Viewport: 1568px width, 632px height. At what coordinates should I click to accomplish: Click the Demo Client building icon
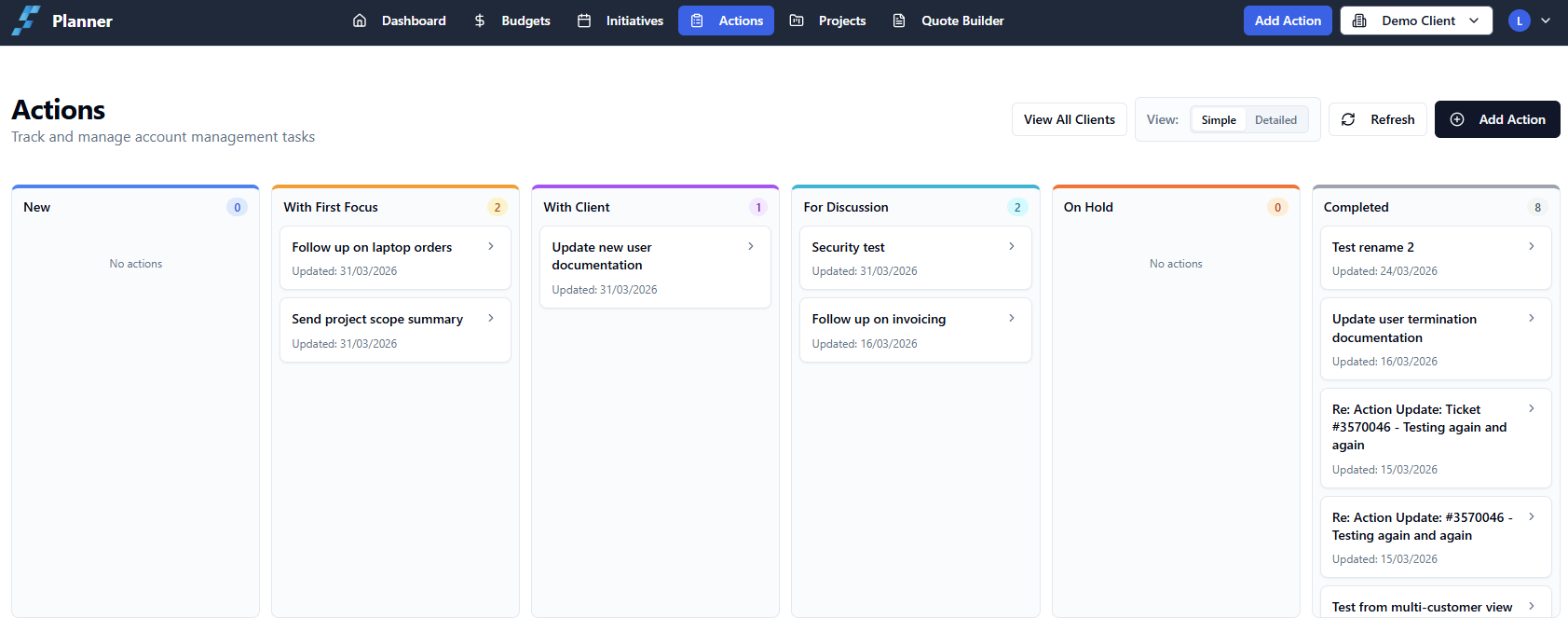point(1359,21)
